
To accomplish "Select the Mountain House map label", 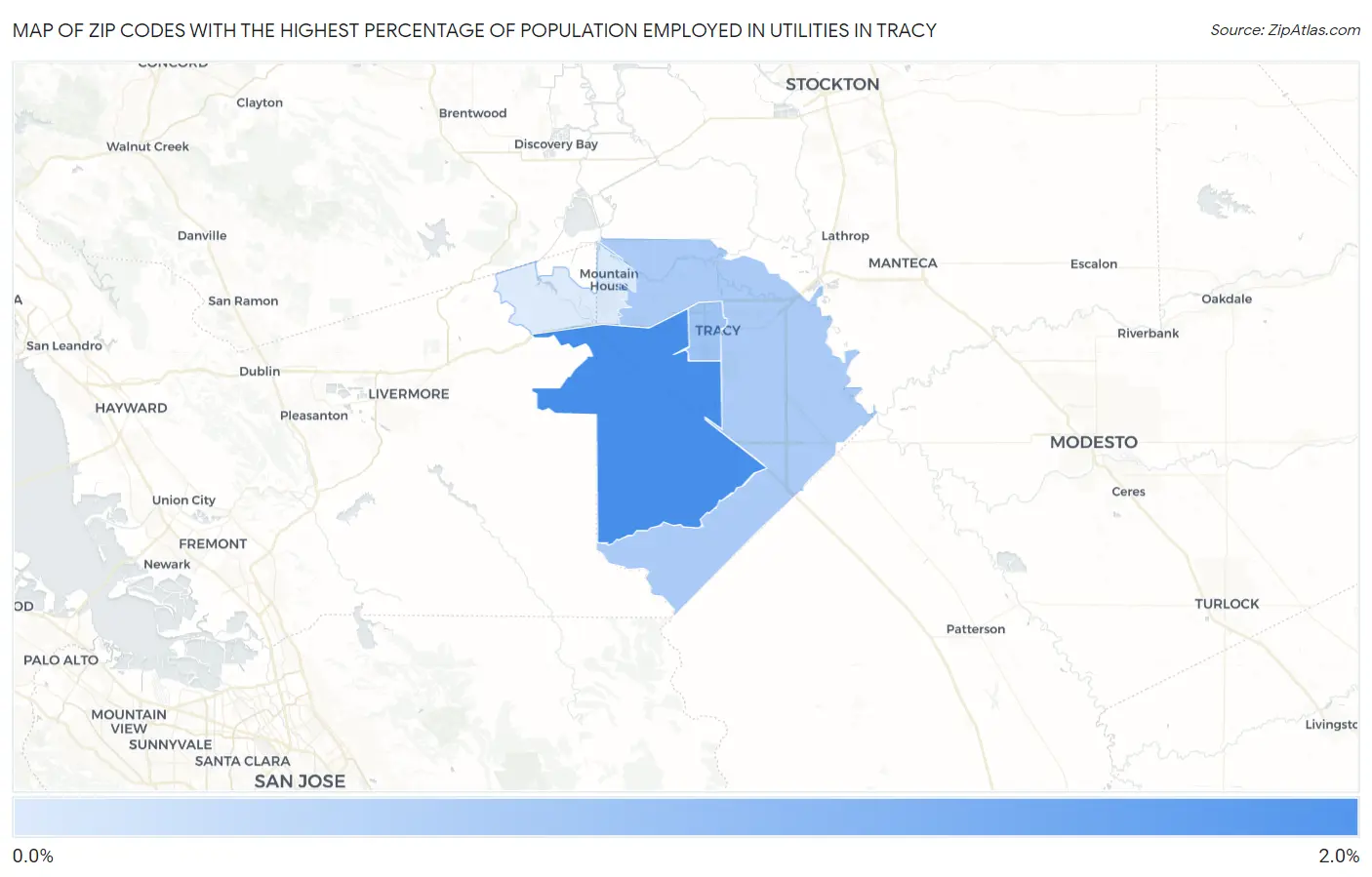I will (x=609, y=280).
